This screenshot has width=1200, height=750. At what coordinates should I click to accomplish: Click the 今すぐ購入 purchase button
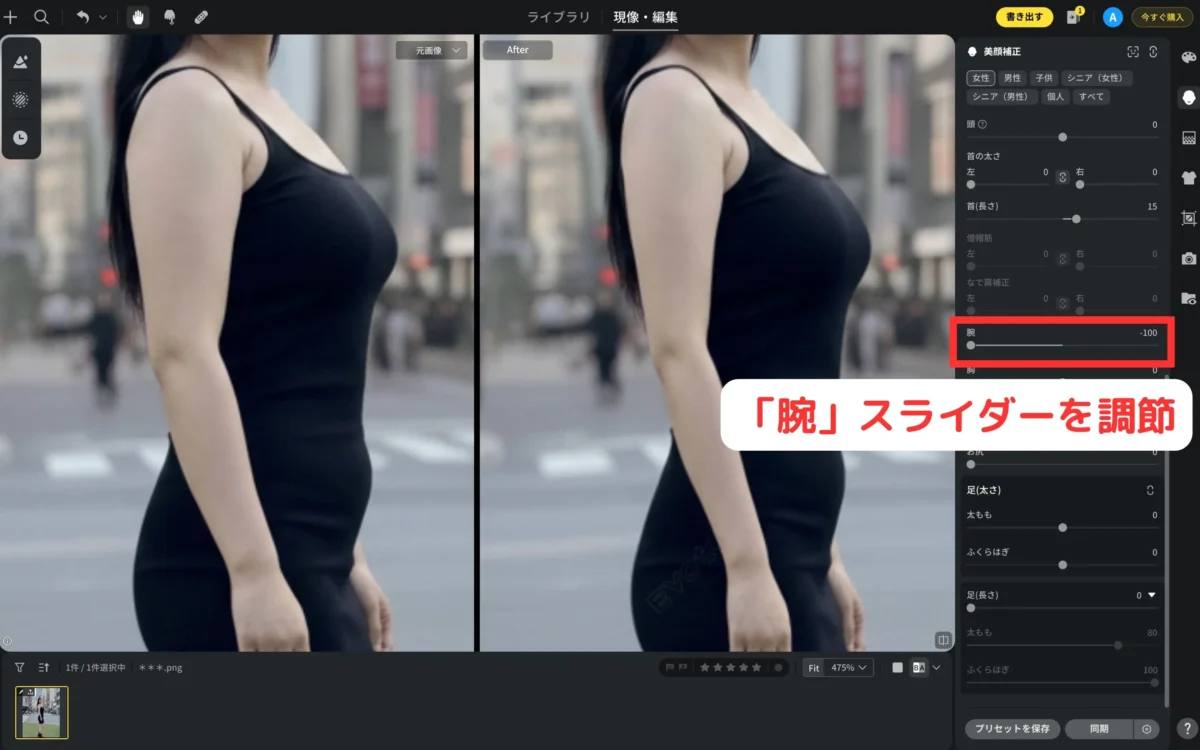pos(1161,17)
